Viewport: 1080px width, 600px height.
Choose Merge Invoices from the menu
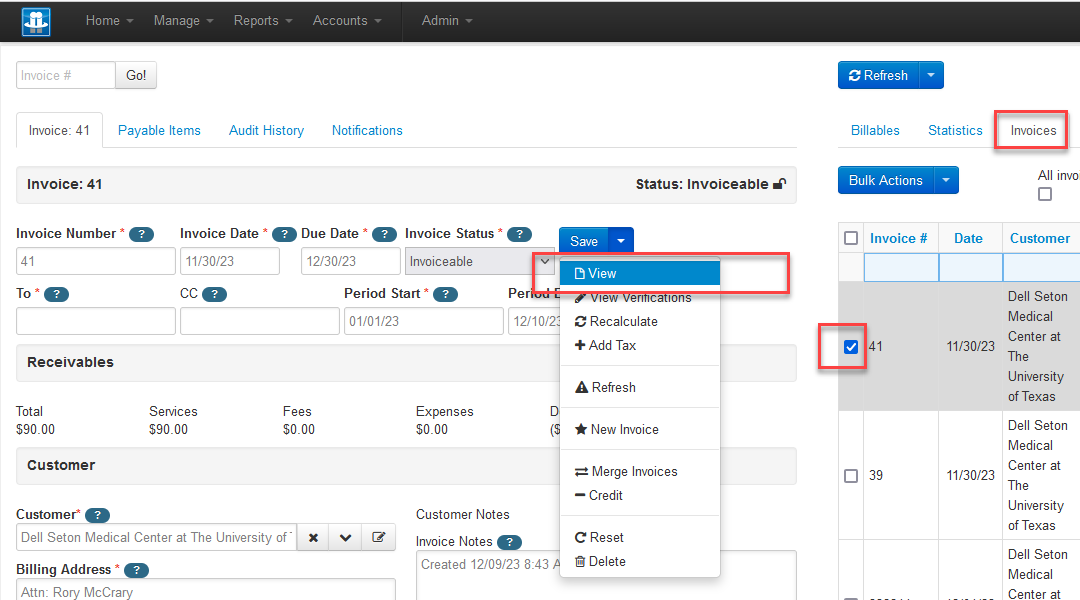pos(640,472)
